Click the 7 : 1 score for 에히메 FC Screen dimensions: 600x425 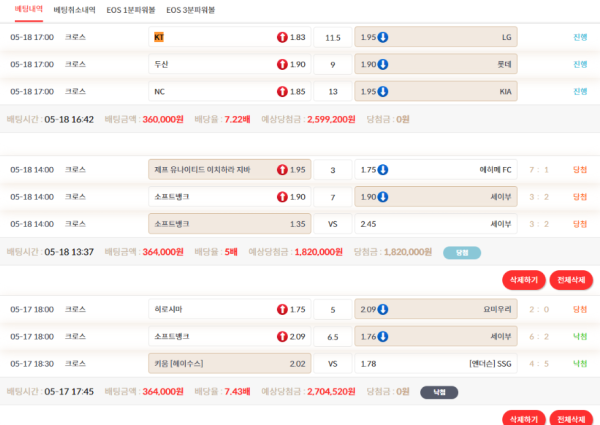click(x=539, y=169)
